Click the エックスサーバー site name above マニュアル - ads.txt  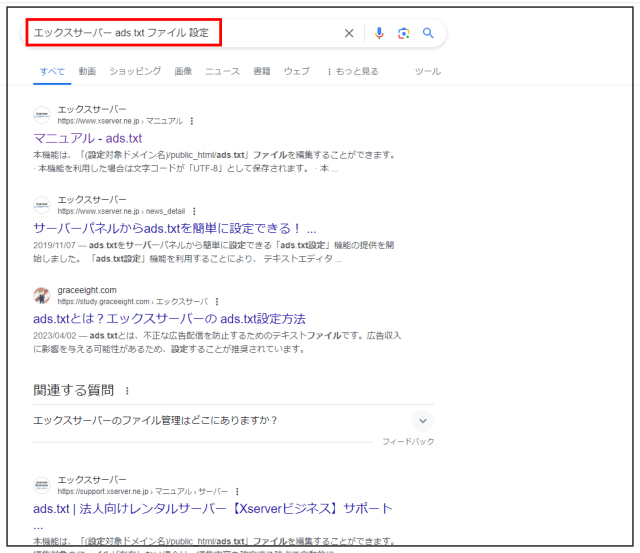92,109
